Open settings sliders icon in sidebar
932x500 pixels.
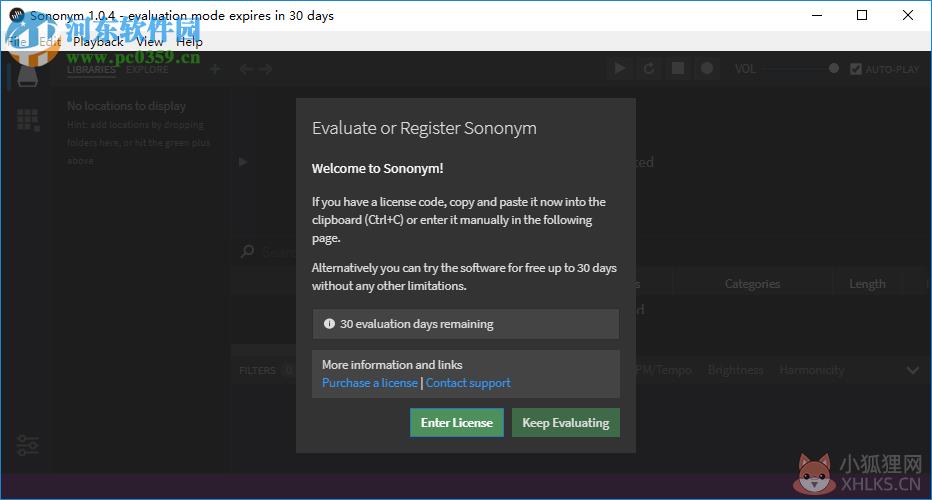27,445
